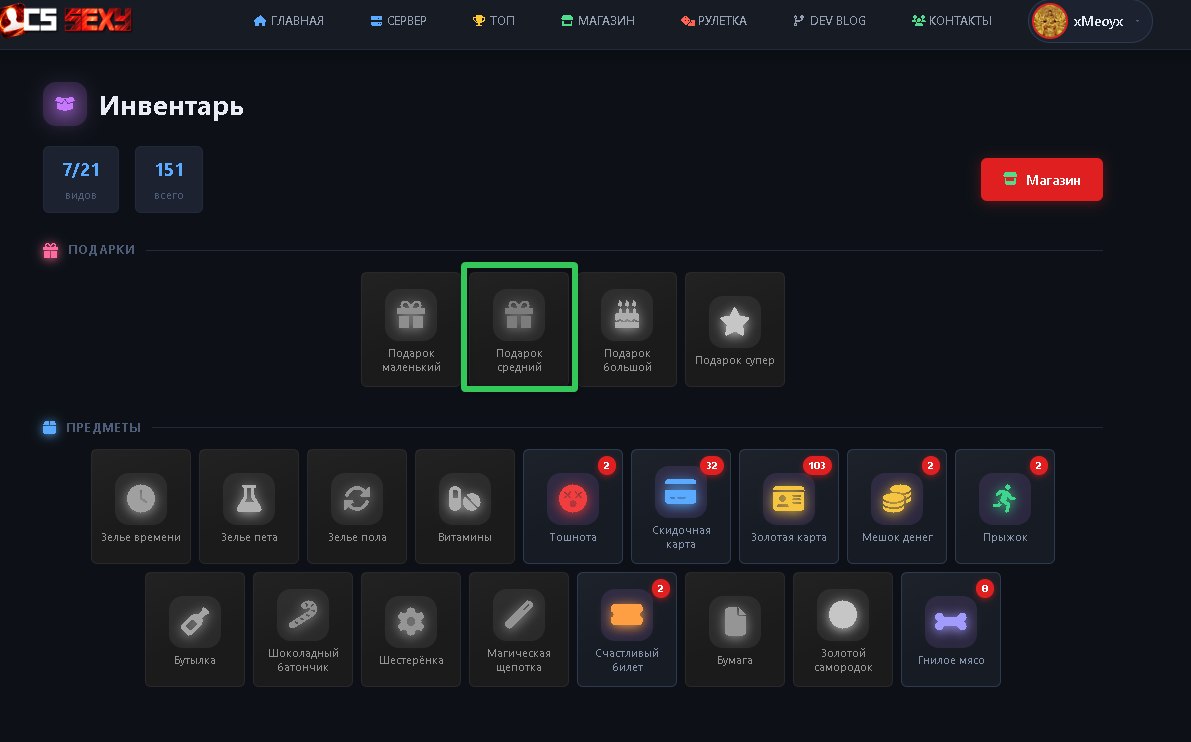Open the Скидочная карта item
Viewport: 1191px width, 742px height.
pyautogui.click(x=681, y=507)
